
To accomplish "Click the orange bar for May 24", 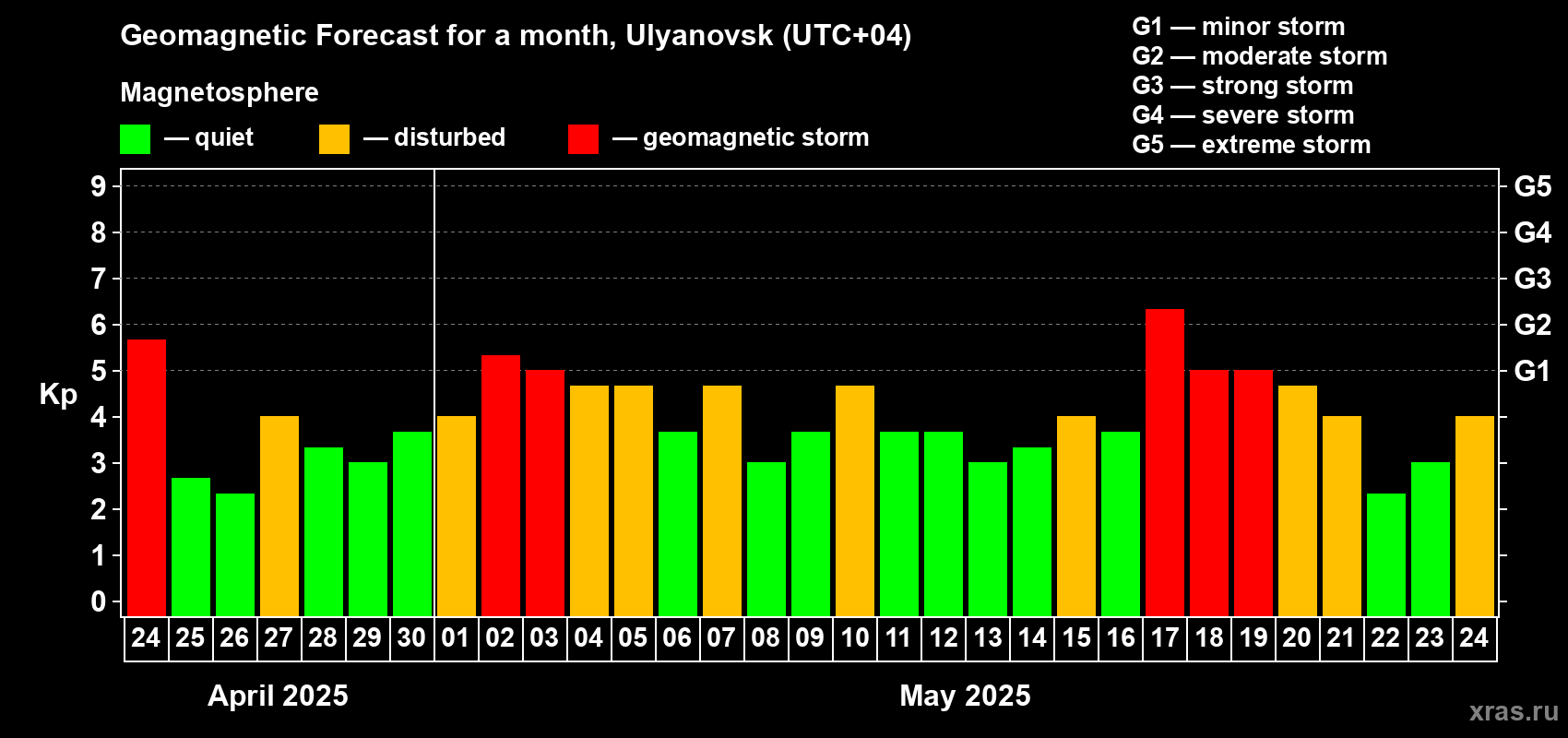I will click(1475, 517).
